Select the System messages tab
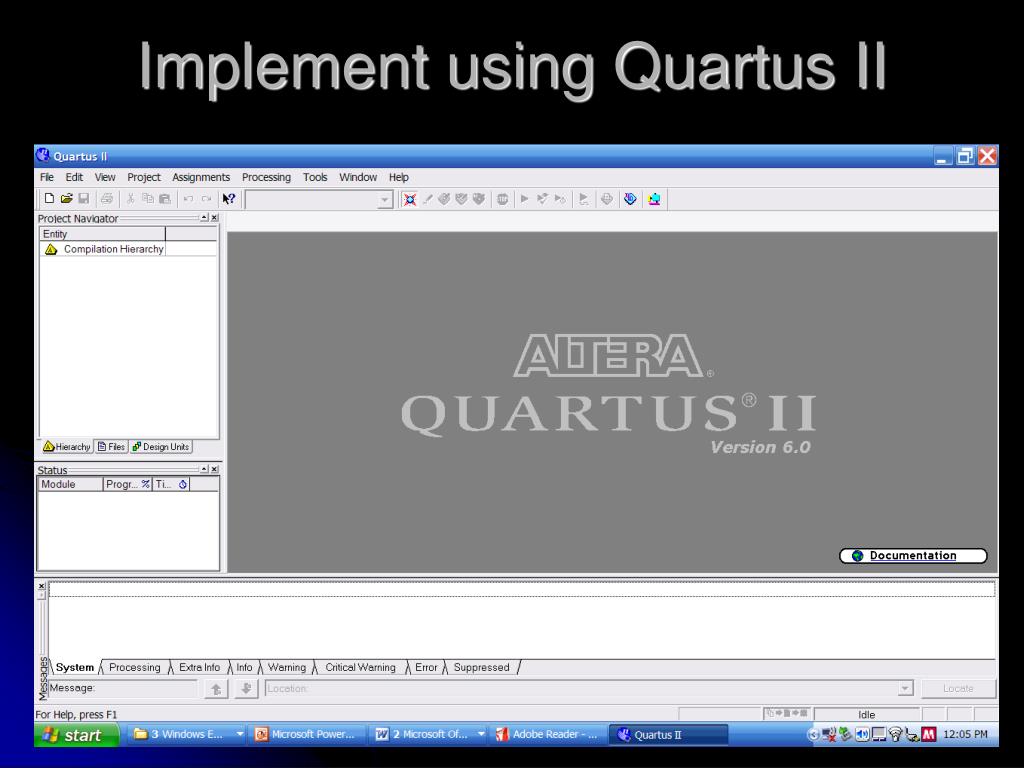 74,667
